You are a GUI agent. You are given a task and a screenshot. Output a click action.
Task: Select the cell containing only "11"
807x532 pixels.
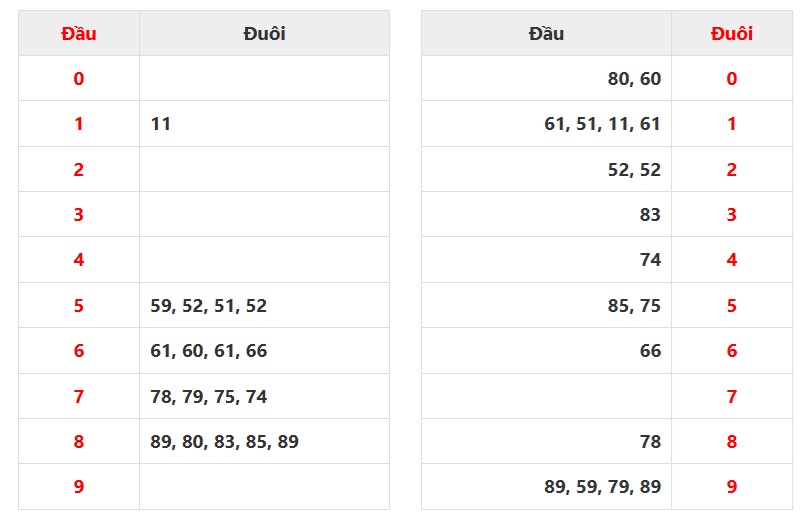(x=161, y=124)
